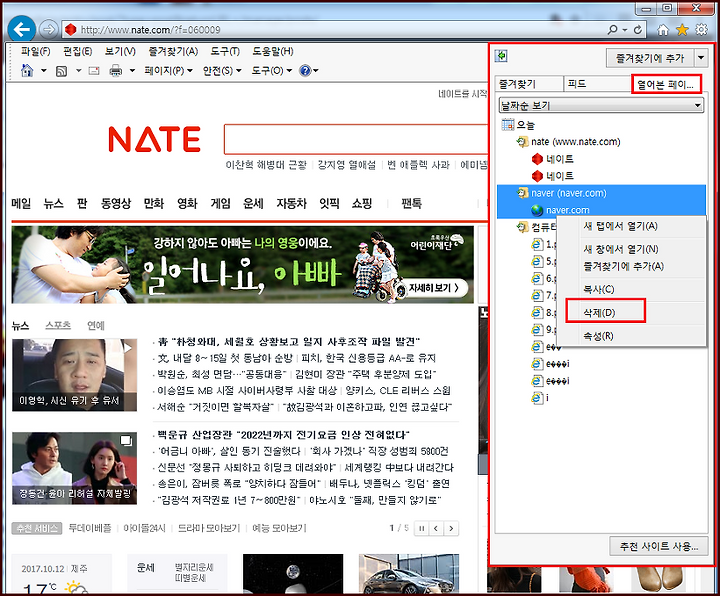Click the pause button of recommended services
The image size is (720, 596).
[x=421, y=529]
